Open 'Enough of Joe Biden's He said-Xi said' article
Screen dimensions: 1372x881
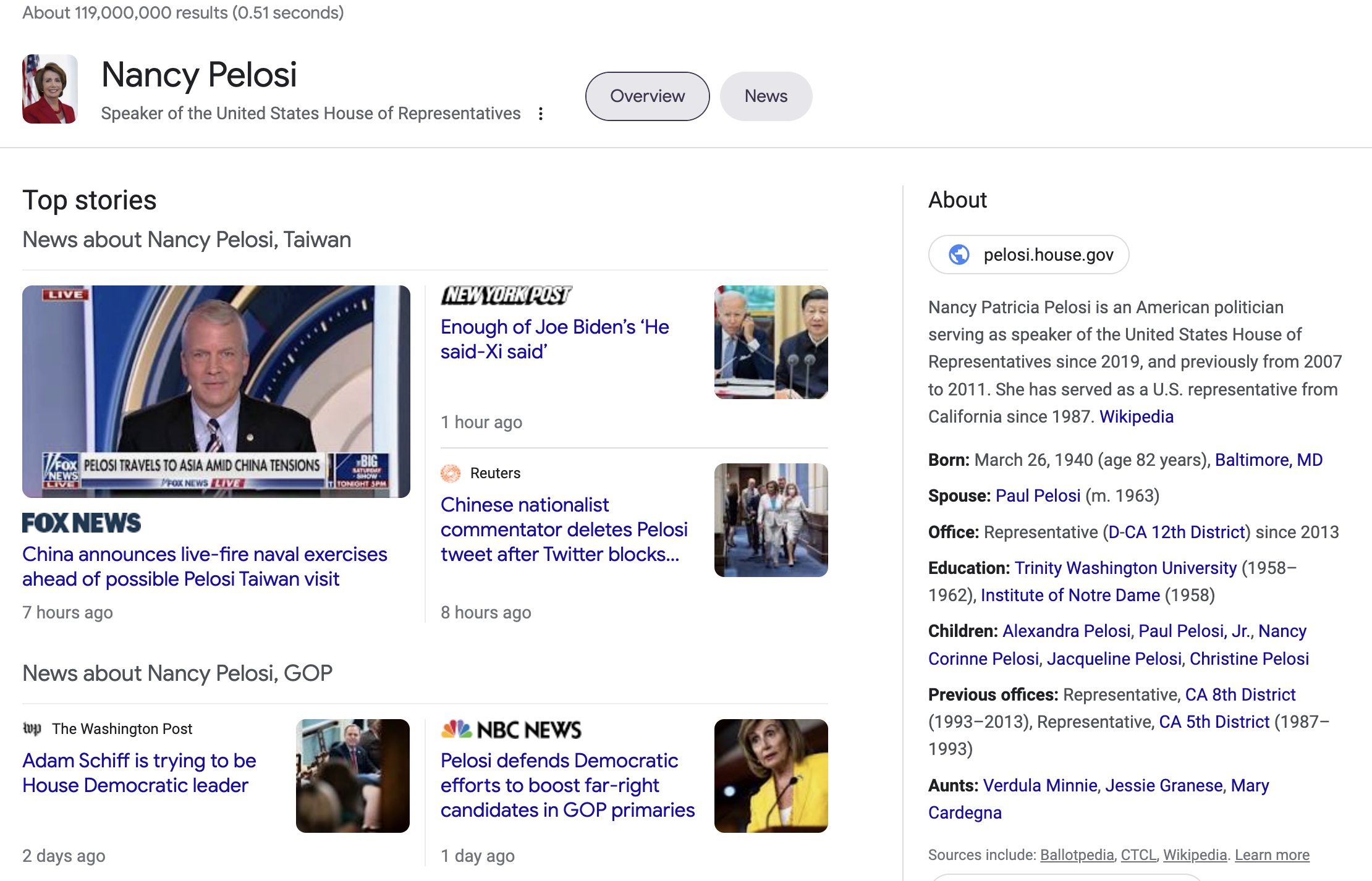point(554,339)
